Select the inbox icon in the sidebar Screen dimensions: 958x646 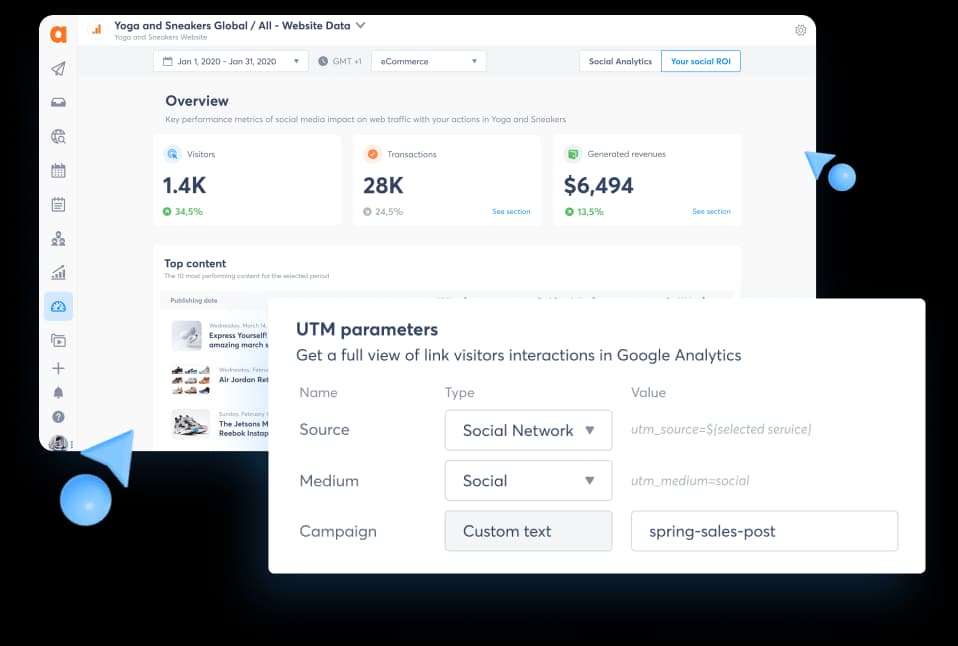[x=58, y=101]
